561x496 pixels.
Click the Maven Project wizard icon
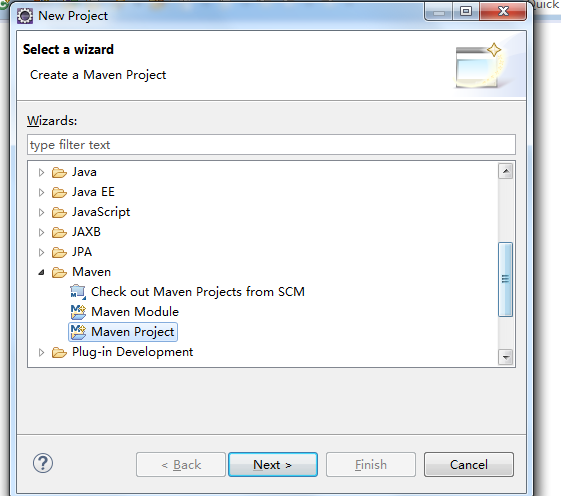click(x=78, y=332)
